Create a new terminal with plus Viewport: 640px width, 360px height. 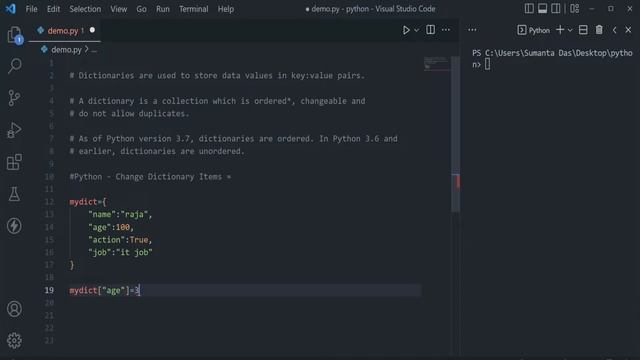click(x=560, y=30)
